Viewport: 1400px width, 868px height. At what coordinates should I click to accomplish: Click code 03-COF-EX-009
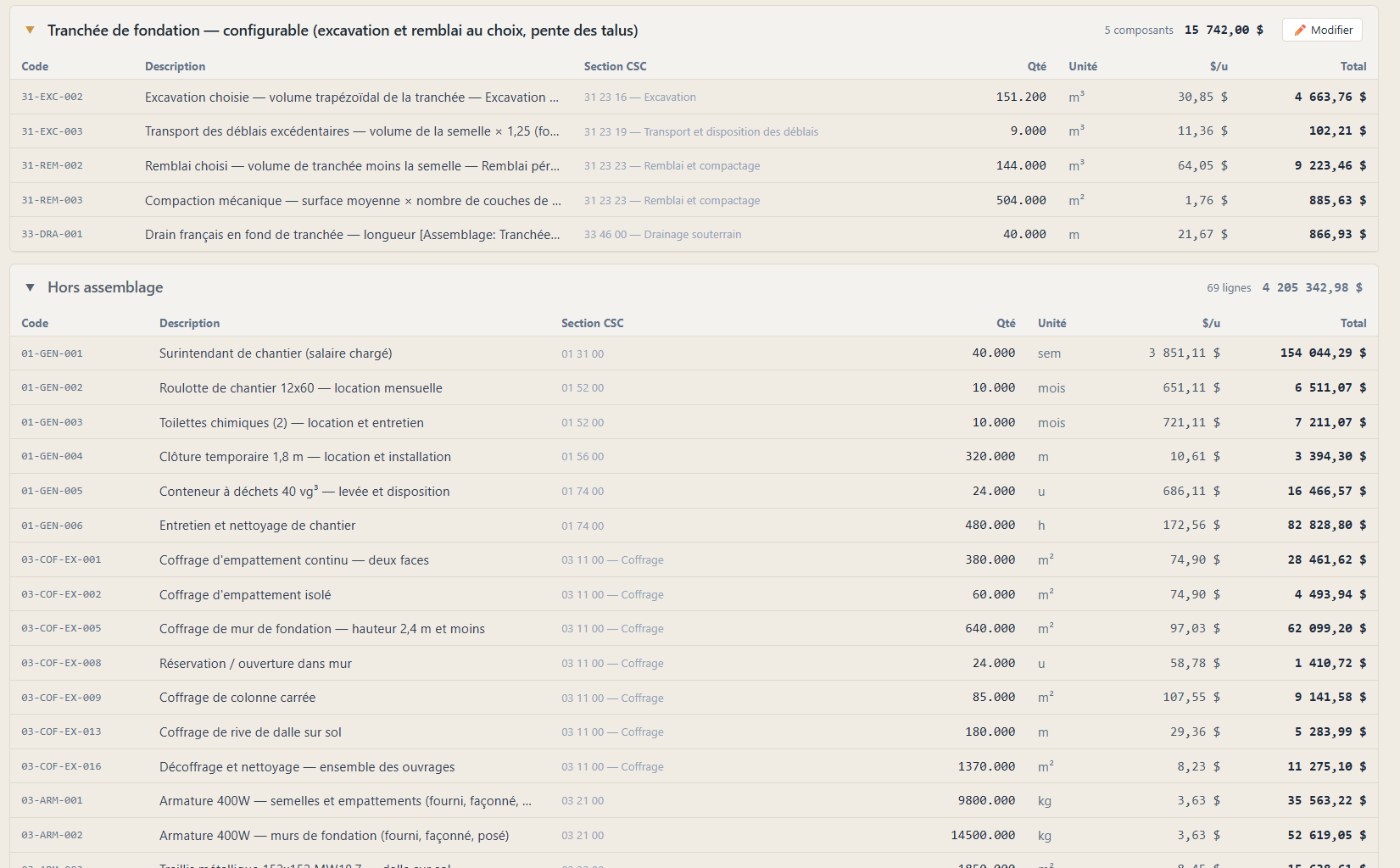61,697
